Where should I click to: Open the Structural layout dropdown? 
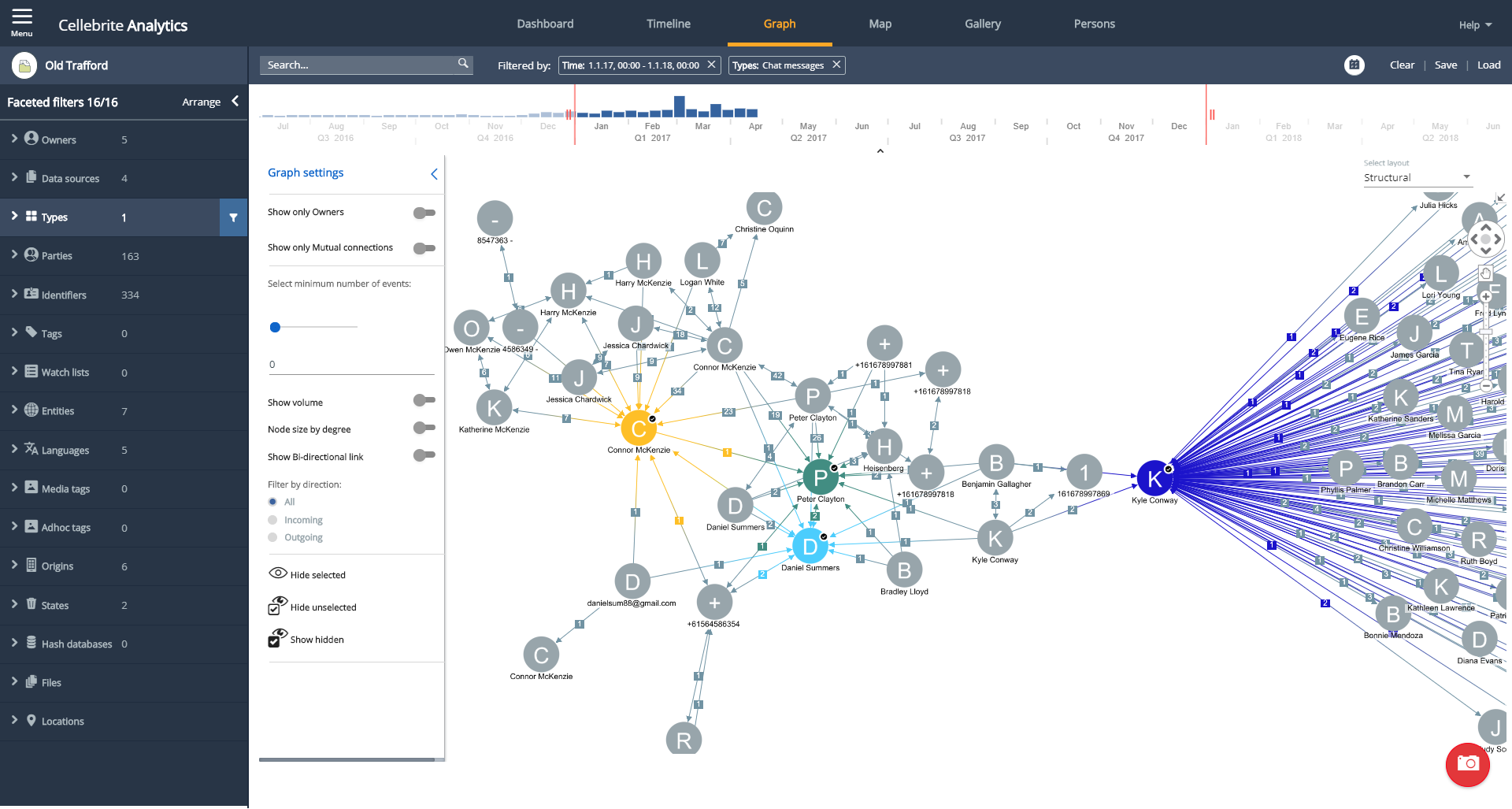(1417, 177)
